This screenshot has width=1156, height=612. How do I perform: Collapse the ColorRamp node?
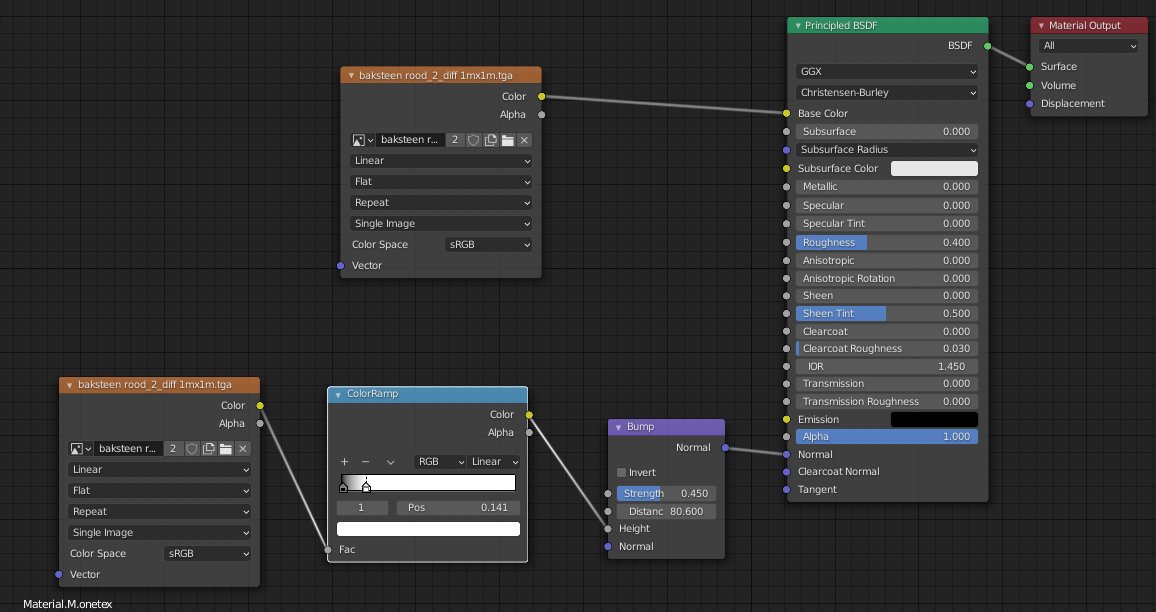(338, 394)
